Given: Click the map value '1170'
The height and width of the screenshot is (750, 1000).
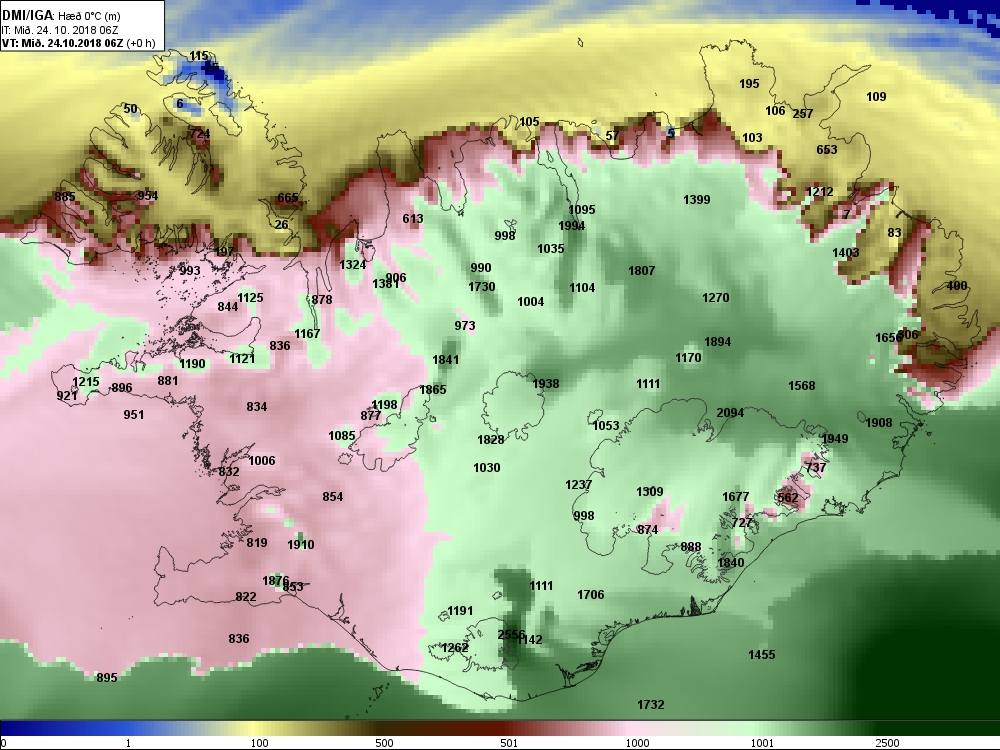Looking at the screenshot, I should coord(688,357).
